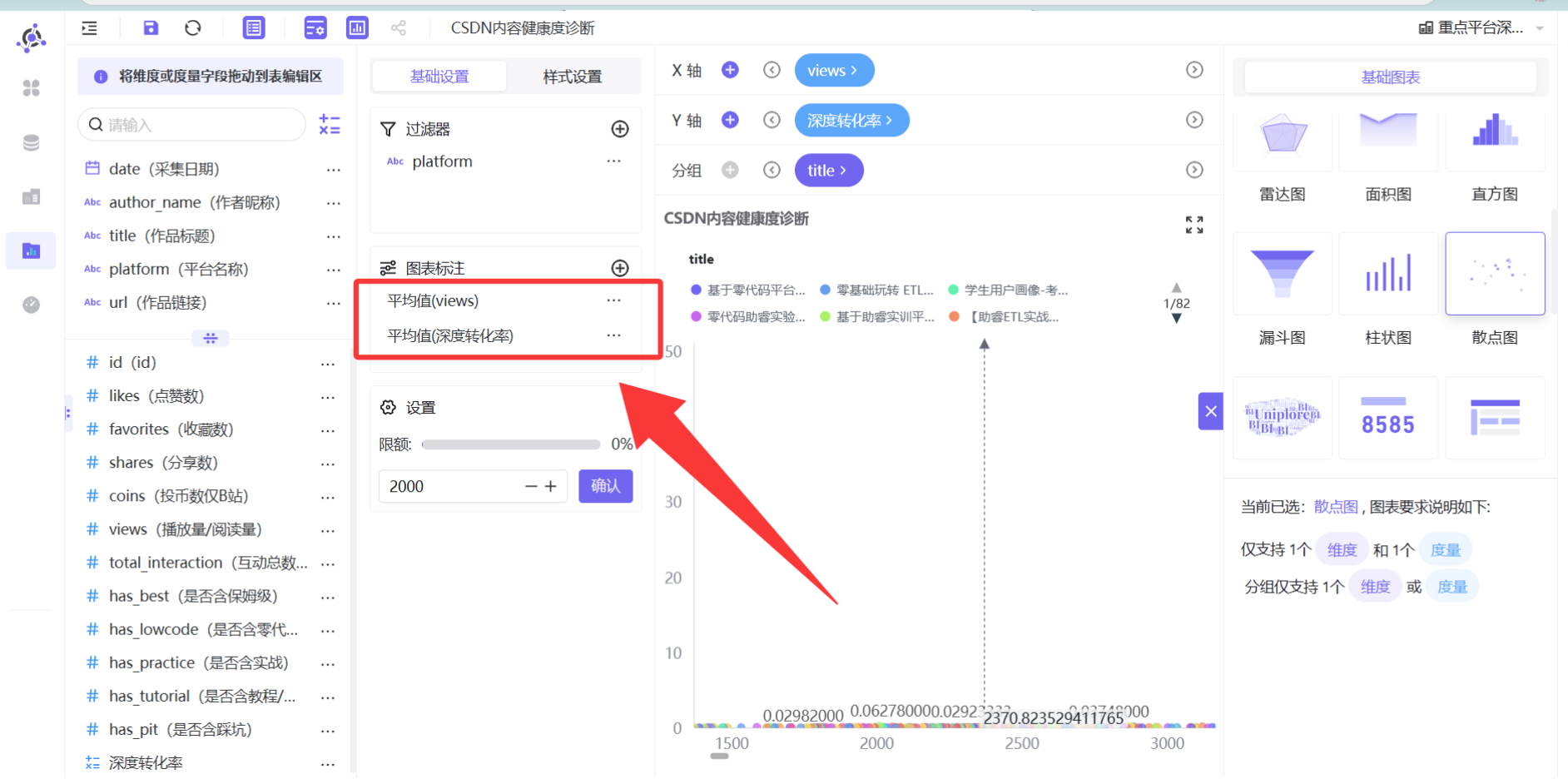Close the side panel with the blue X button
Viewport: 1568px width, 784px height.
[1211, 411]
